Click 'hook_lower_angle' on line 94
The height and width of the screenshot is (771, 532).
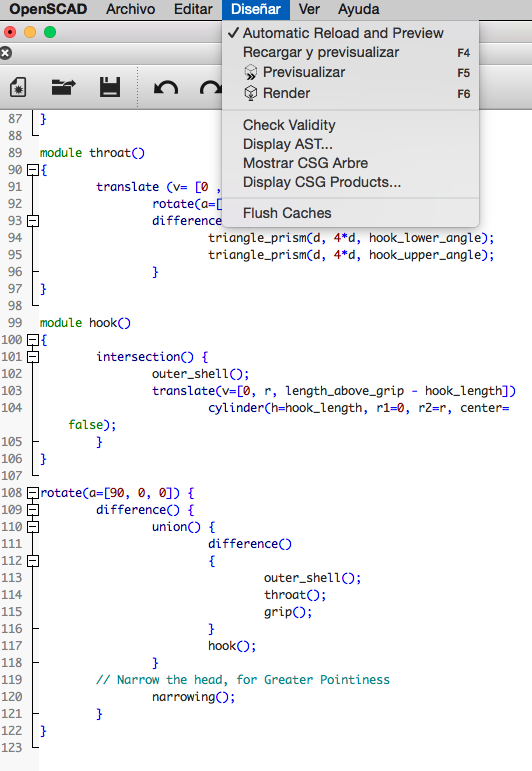425,238
